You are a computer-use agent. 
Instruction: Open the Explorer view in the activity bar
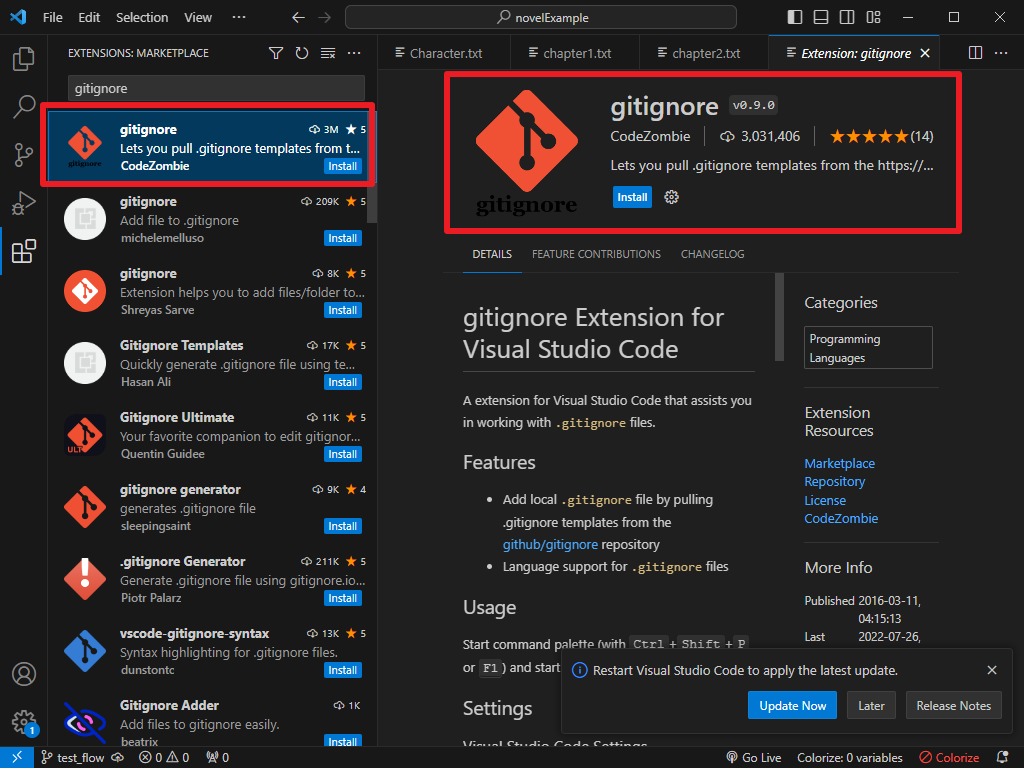[24, 59]
